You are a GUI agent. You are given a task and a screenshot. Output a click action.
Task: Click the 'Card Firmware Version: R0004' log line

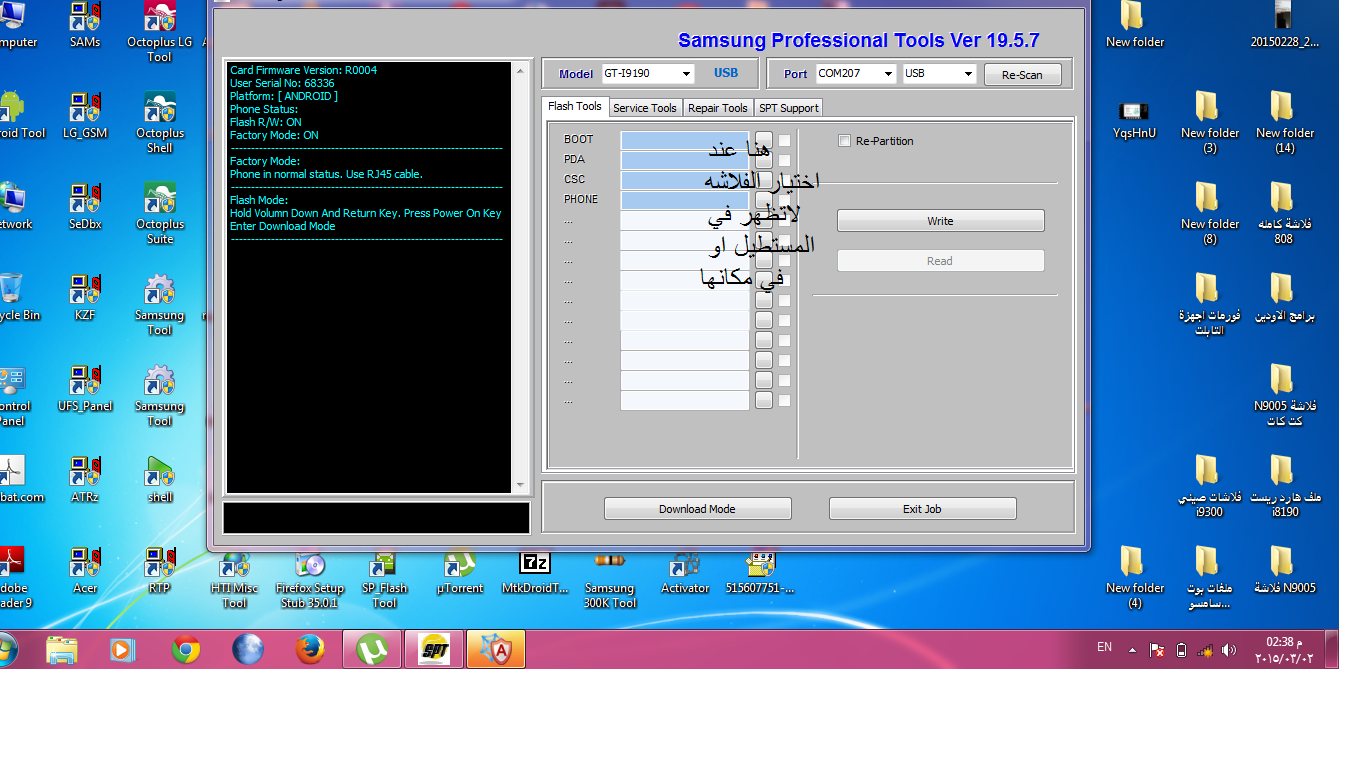coord(303,70)
